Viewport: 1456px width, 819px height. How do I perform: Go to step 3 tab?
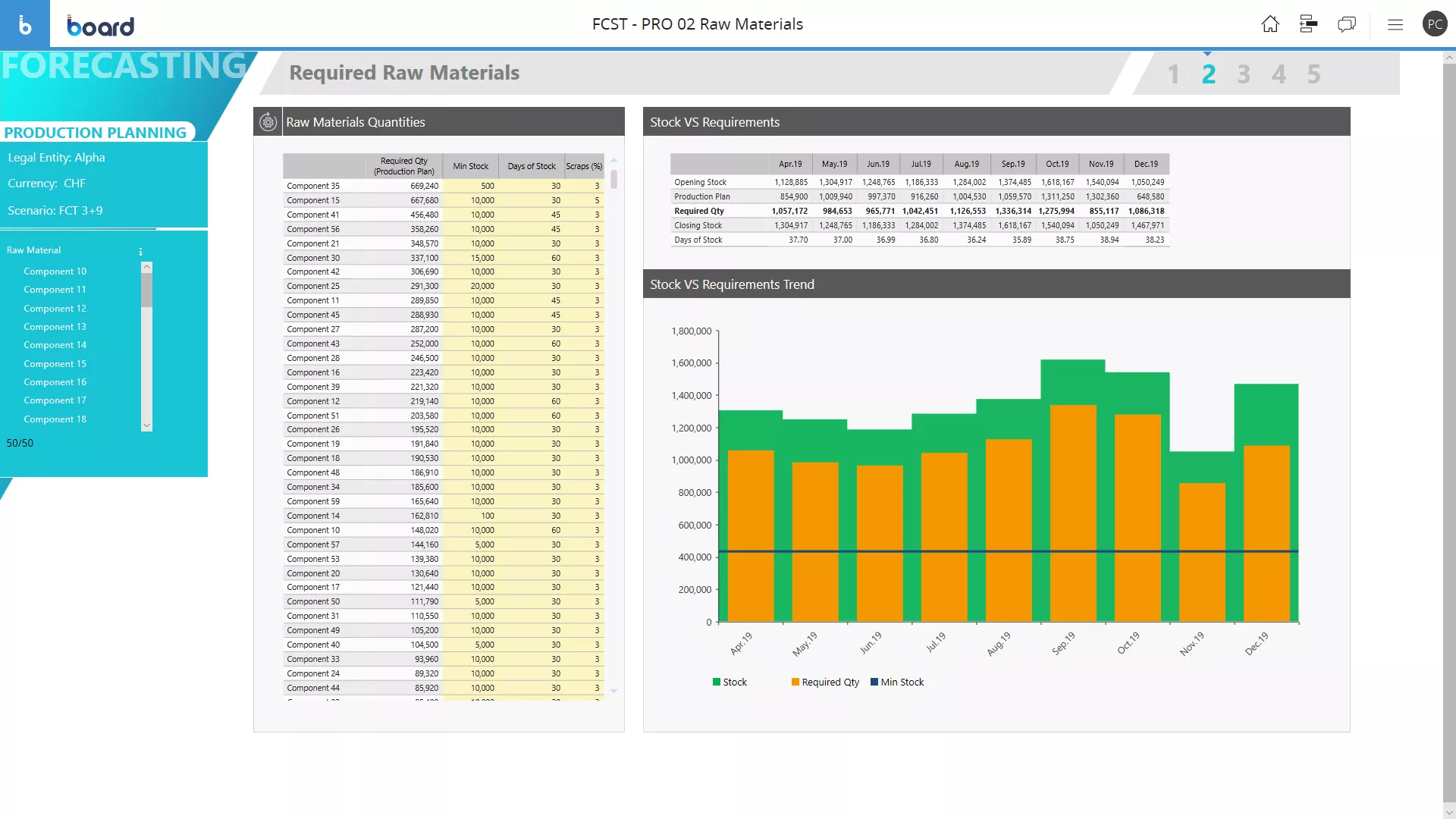pos(1244,74)
